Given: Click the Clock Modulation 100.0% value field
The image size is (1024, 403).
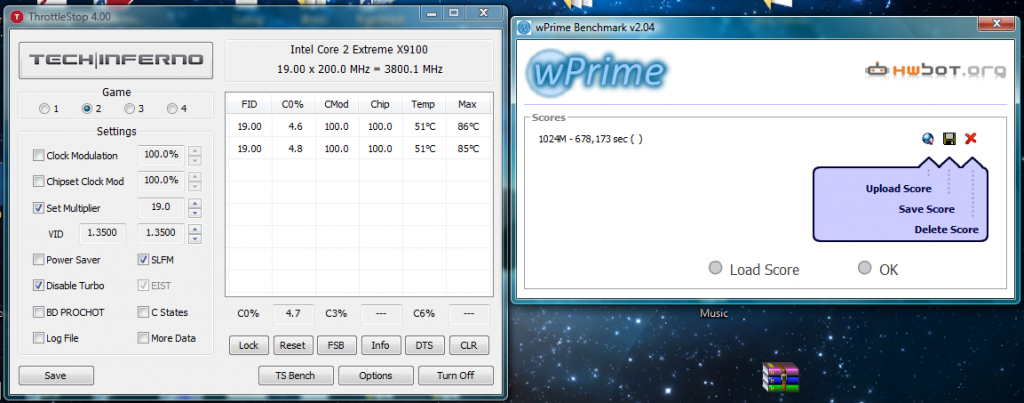Looking at the screenshot, I should (x=161, y=155).
